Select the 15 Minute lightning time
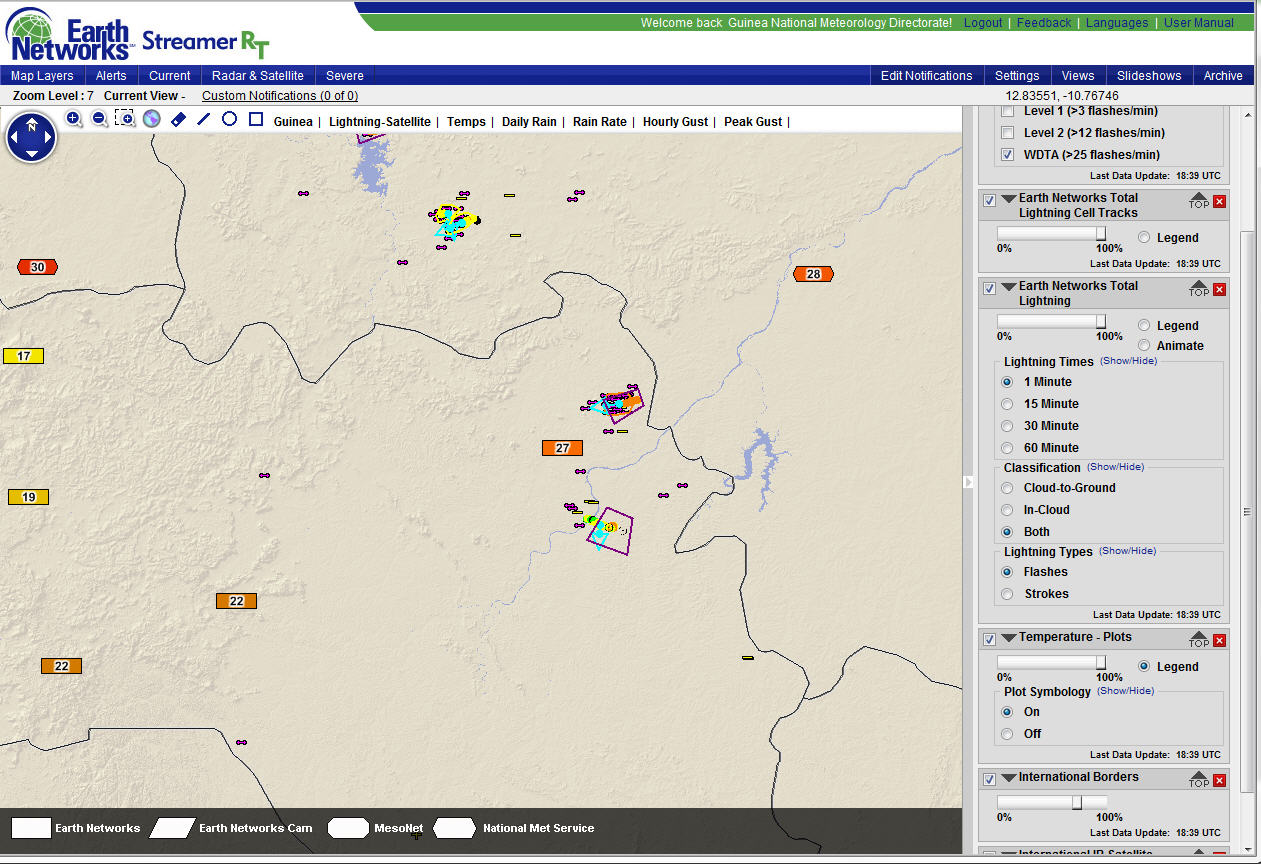This screenshot has width=1261, height=864. point(1007,404)
